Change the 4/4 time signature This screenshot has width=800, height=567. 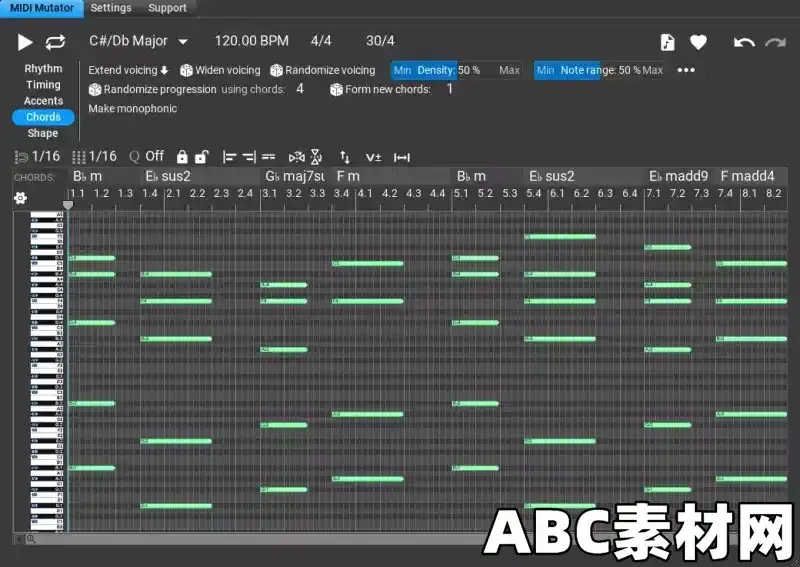[321, 41]
